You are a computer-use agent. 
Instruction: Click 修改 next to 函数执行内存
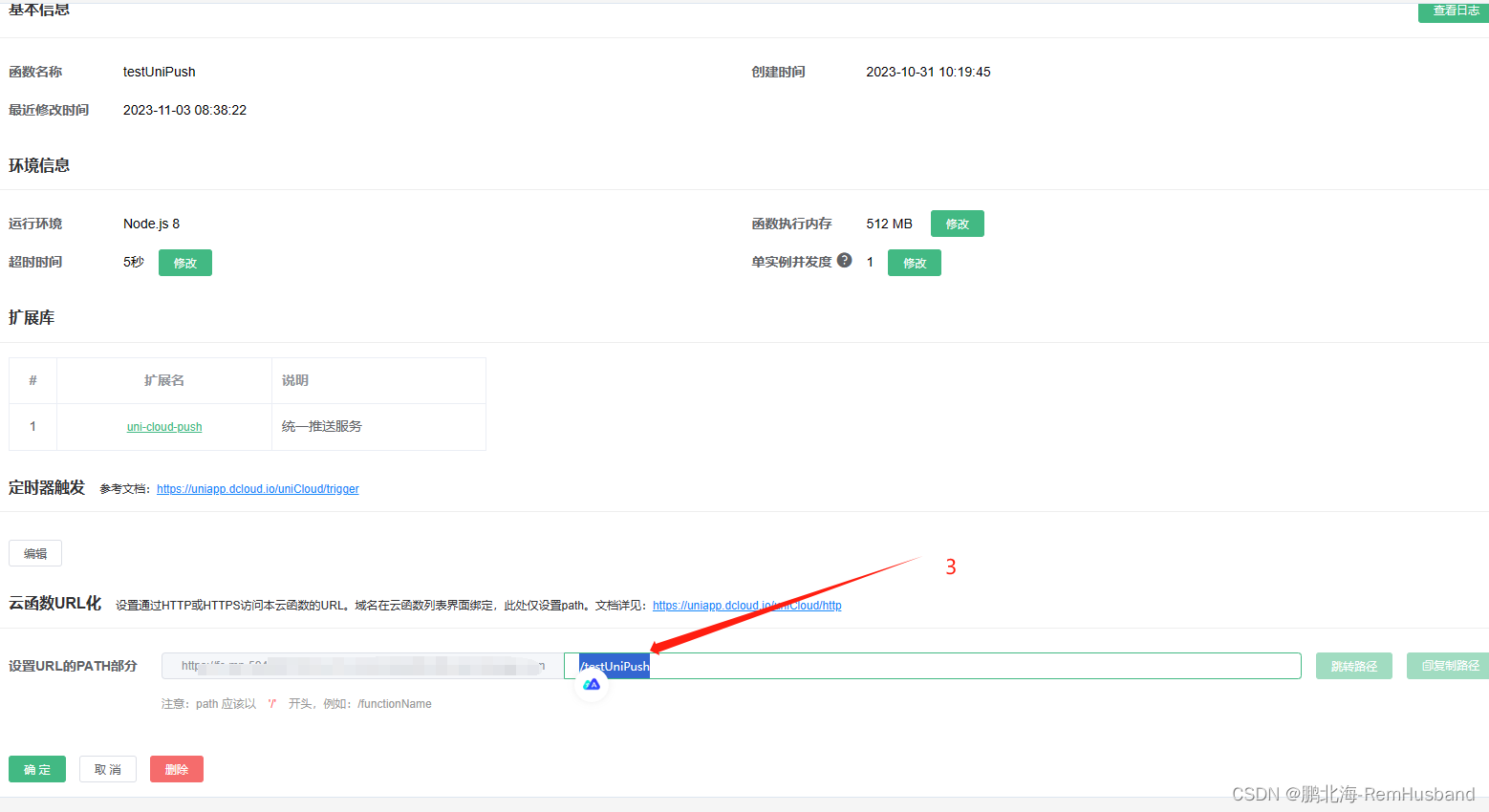click(x=957, y=223)
